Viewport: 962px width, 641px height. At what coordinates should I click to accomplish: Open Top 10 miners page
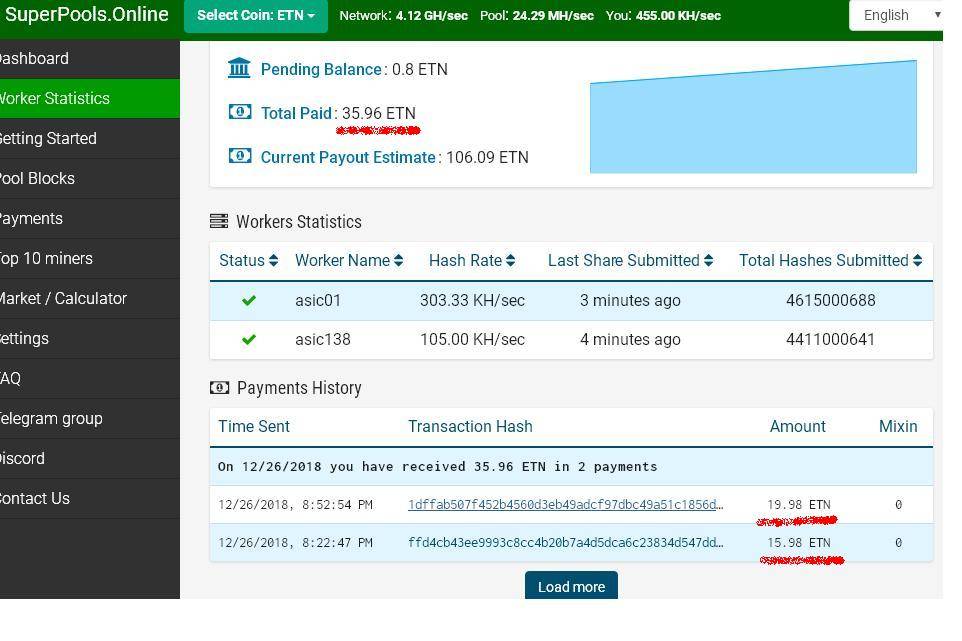click(90, 258)
